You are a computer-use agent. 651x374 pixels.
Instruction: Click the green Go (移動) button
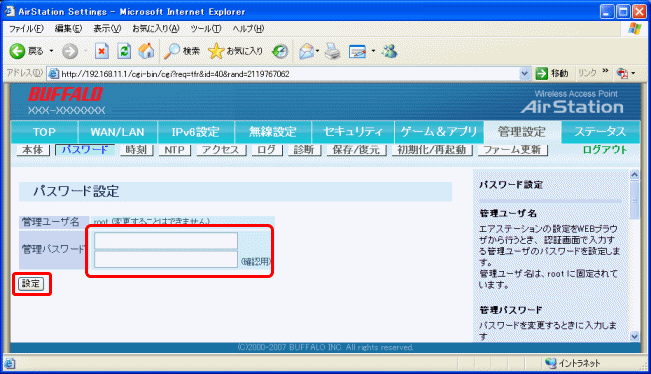click(x=551, y=73)
